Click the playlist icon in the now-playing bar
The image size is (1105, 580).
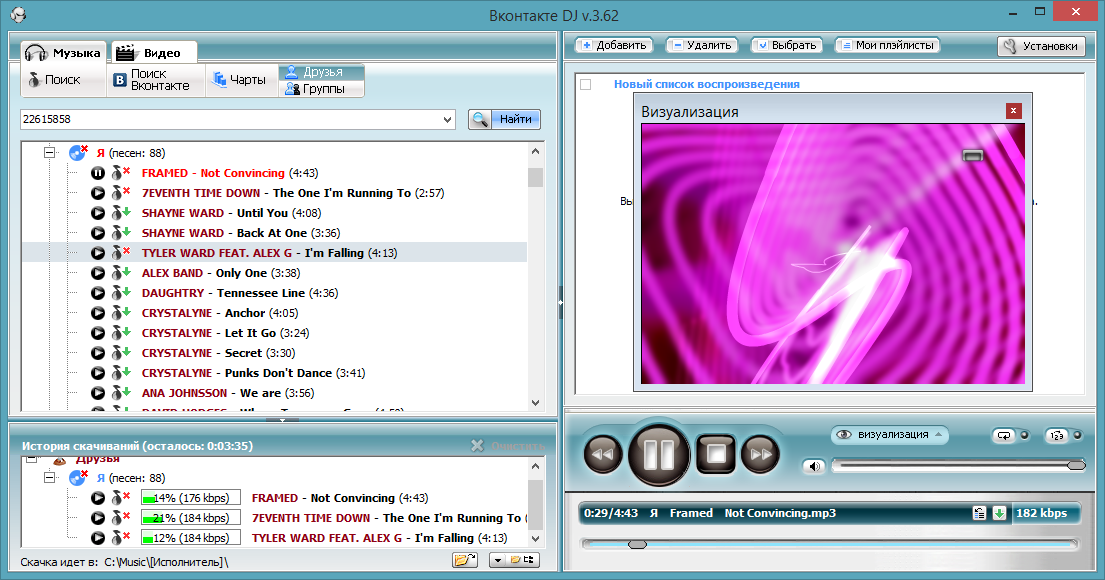click(979, 513)
